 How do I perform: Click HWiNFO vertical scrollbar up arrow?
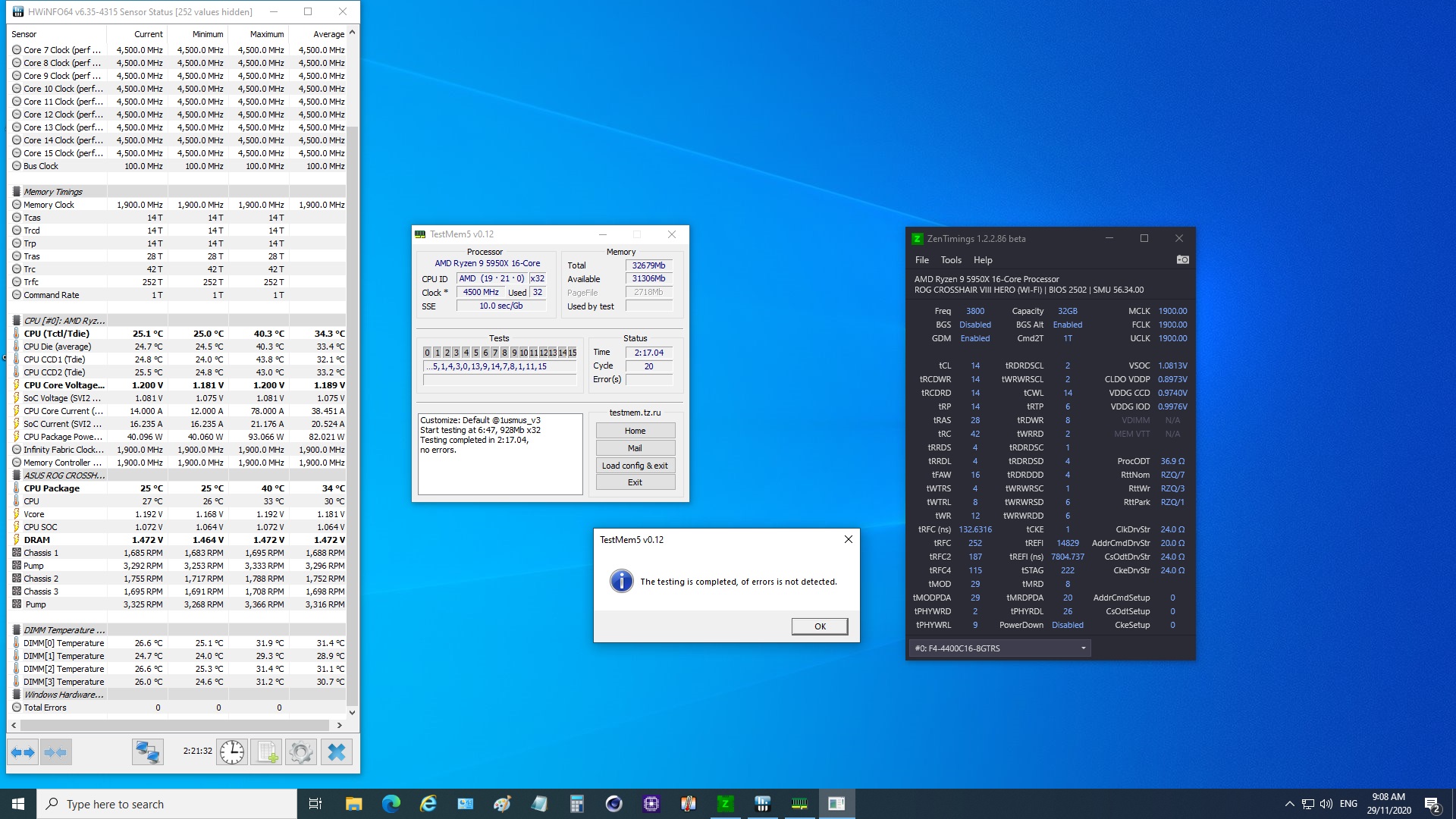(x=352, y=33)
